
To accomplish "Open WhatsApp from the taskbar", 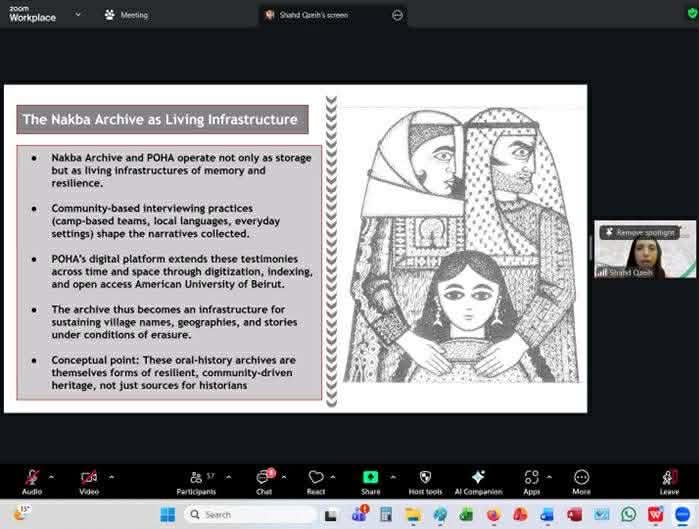I will (628, 514).
